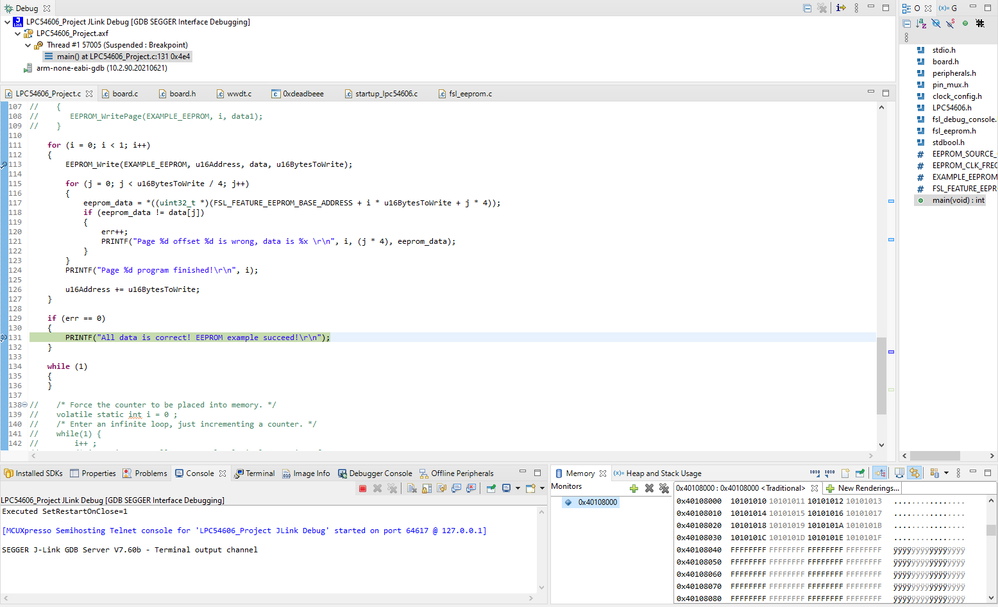Open the Debugger Console tab

tap(375, 473)
